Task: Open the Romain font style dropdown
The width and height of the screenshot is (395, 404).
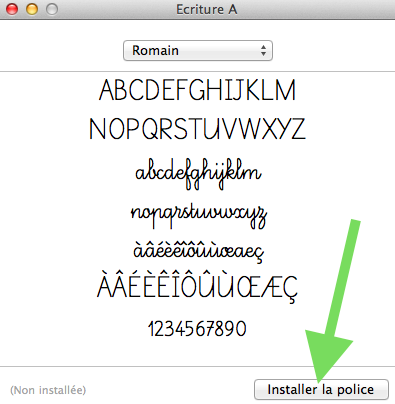Action: 198,51
